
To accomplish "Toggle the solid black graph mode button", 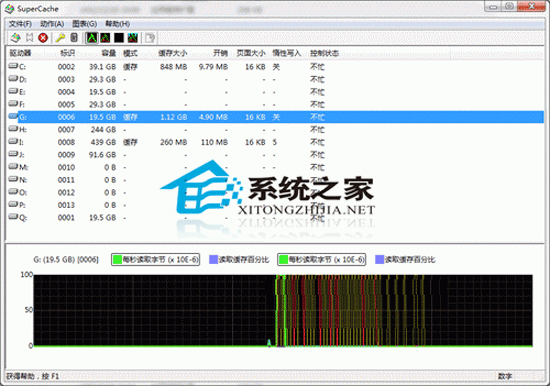I will click(119, 38).
